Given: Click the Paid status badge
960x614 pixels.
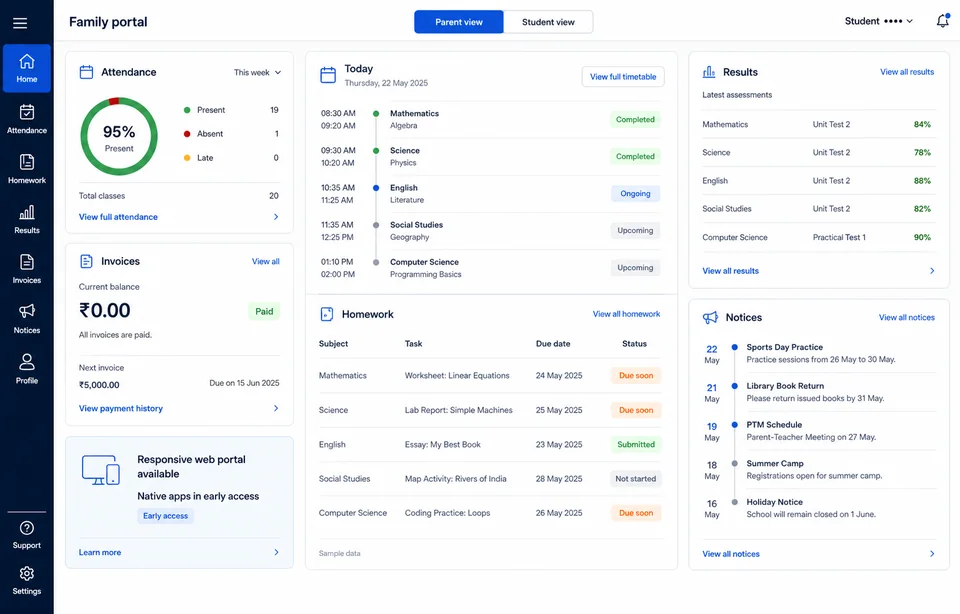Looking at the screenshot, I should [x=264, y=312].
